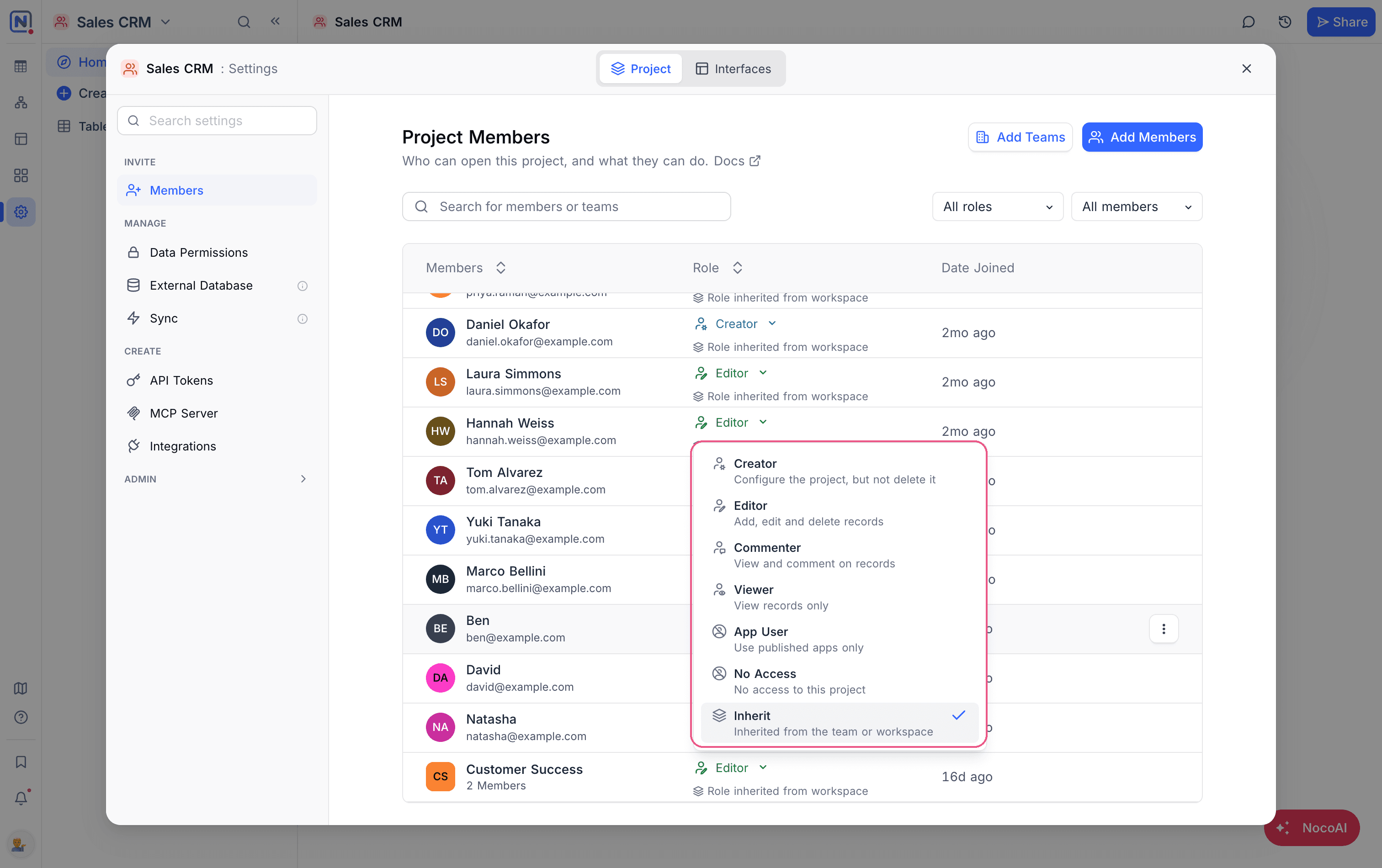Click tom.alvarez@example.com email text
The width and height of the screenshot is (1382, 868).
coord(536,489)
